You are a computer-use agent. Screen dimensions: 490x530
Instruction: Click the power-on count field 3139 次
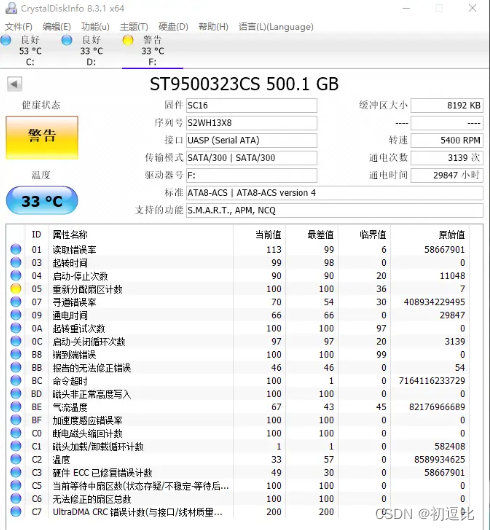(x=447, y=158)
